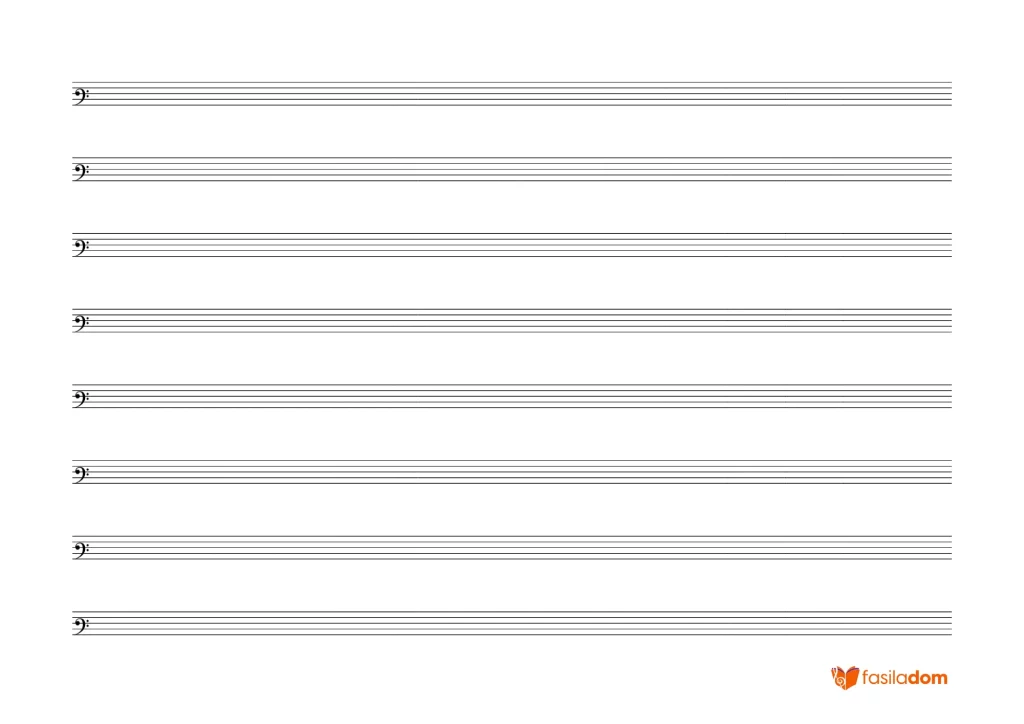The height and width of the screenshot is (724, 1024).
Task: Click the middle of the third staff lines
Action: [512, 245]
